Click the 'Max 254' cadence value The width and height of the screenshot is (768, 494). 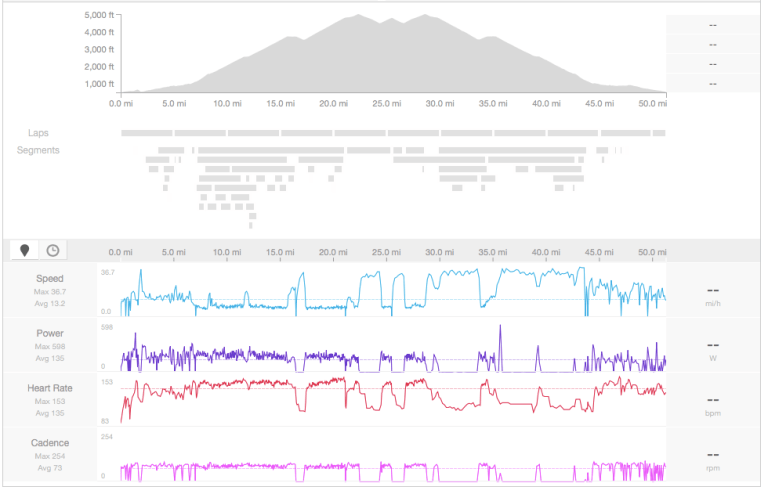[49, 456]
